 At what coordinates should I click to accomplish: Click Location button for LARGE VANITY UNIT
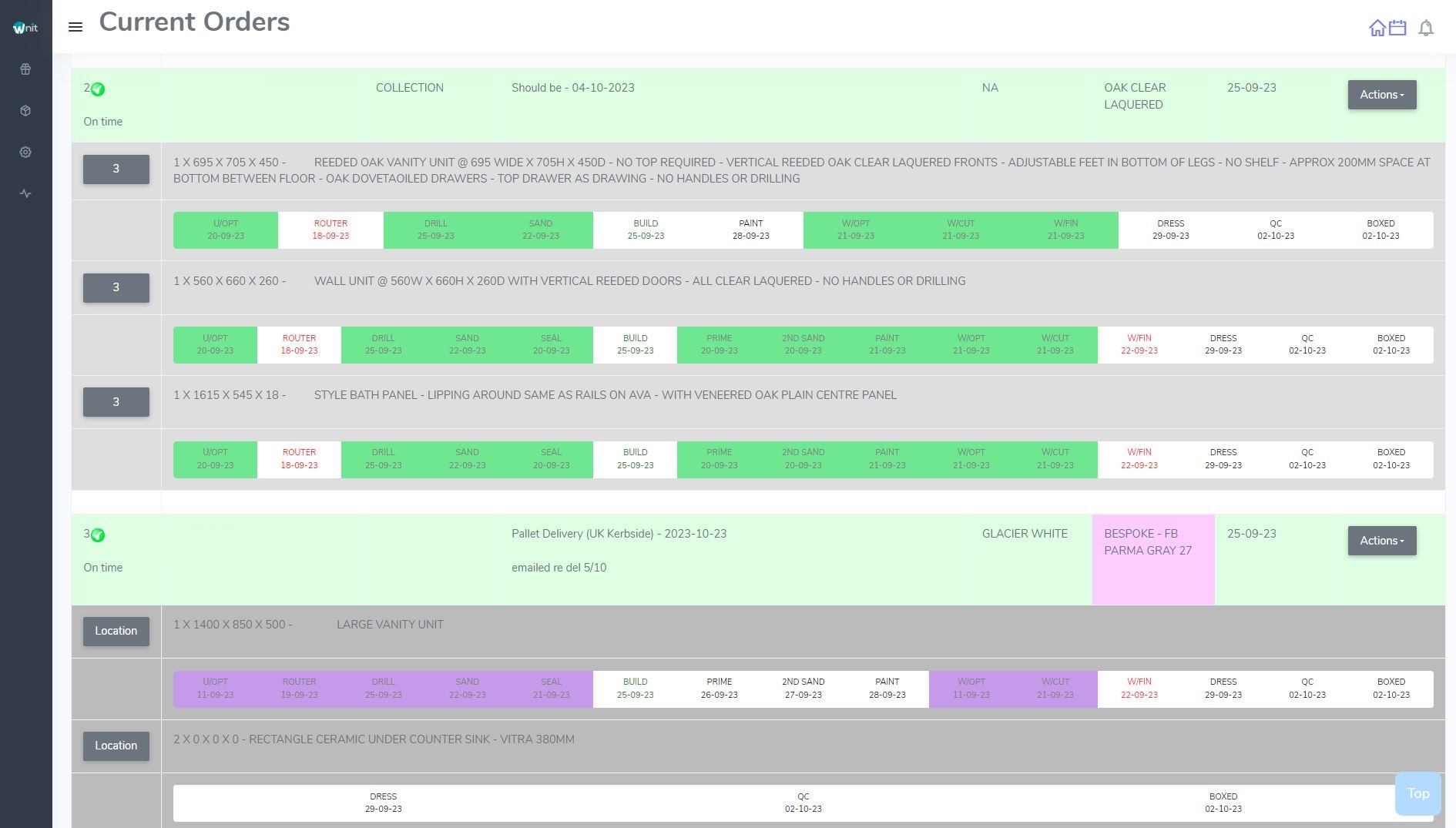pos(116,632)
